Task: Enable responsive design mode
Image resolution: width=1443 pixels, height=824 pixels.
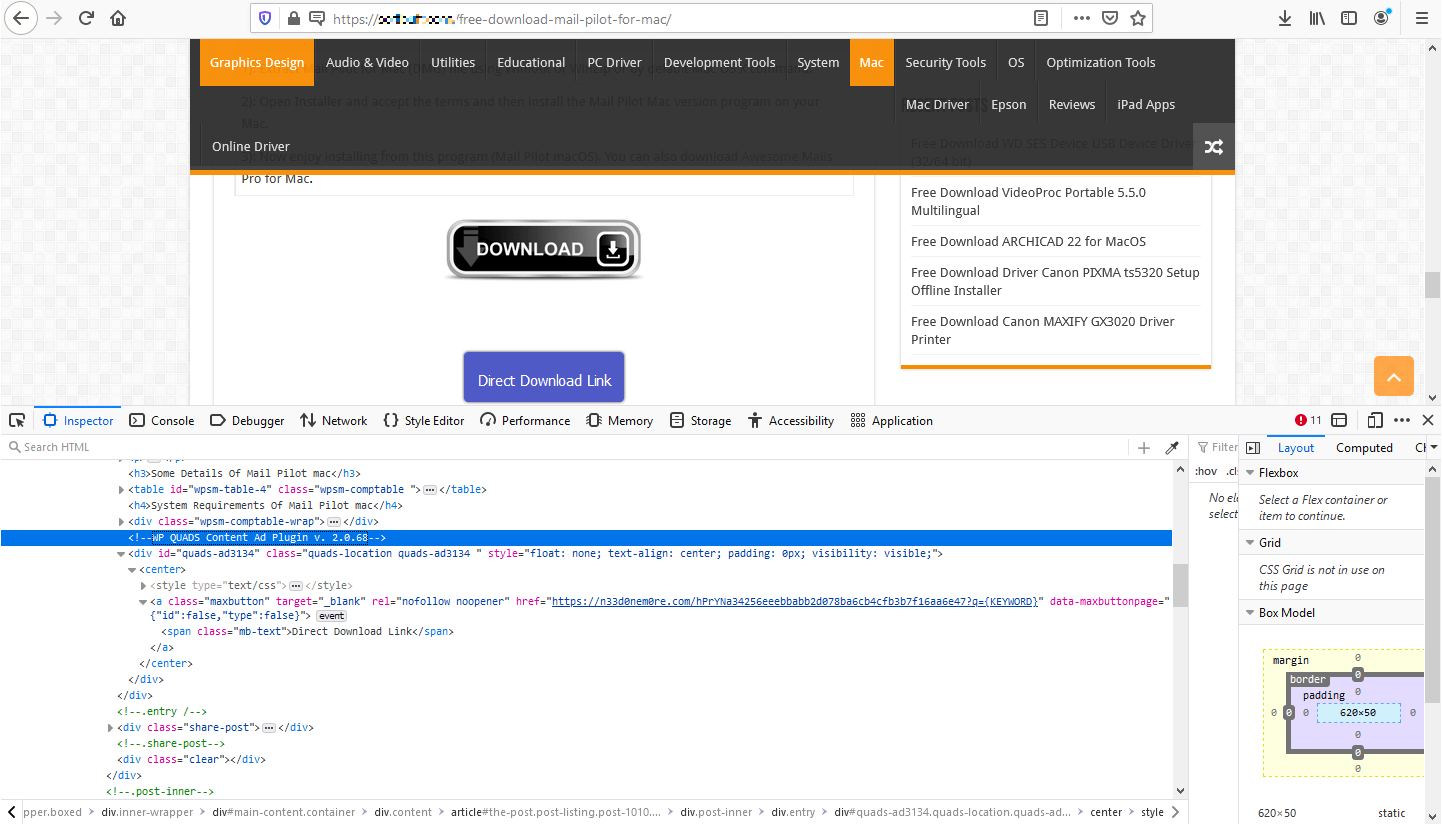Action: [1376, 420]
